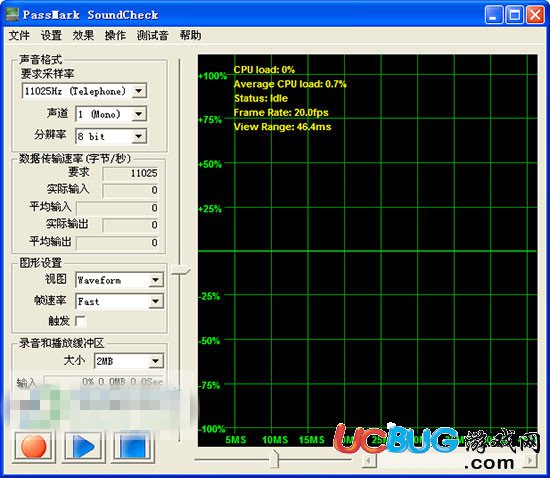
Task: Click the 'CPU load: 0%' text
Action: coord(264,69)
